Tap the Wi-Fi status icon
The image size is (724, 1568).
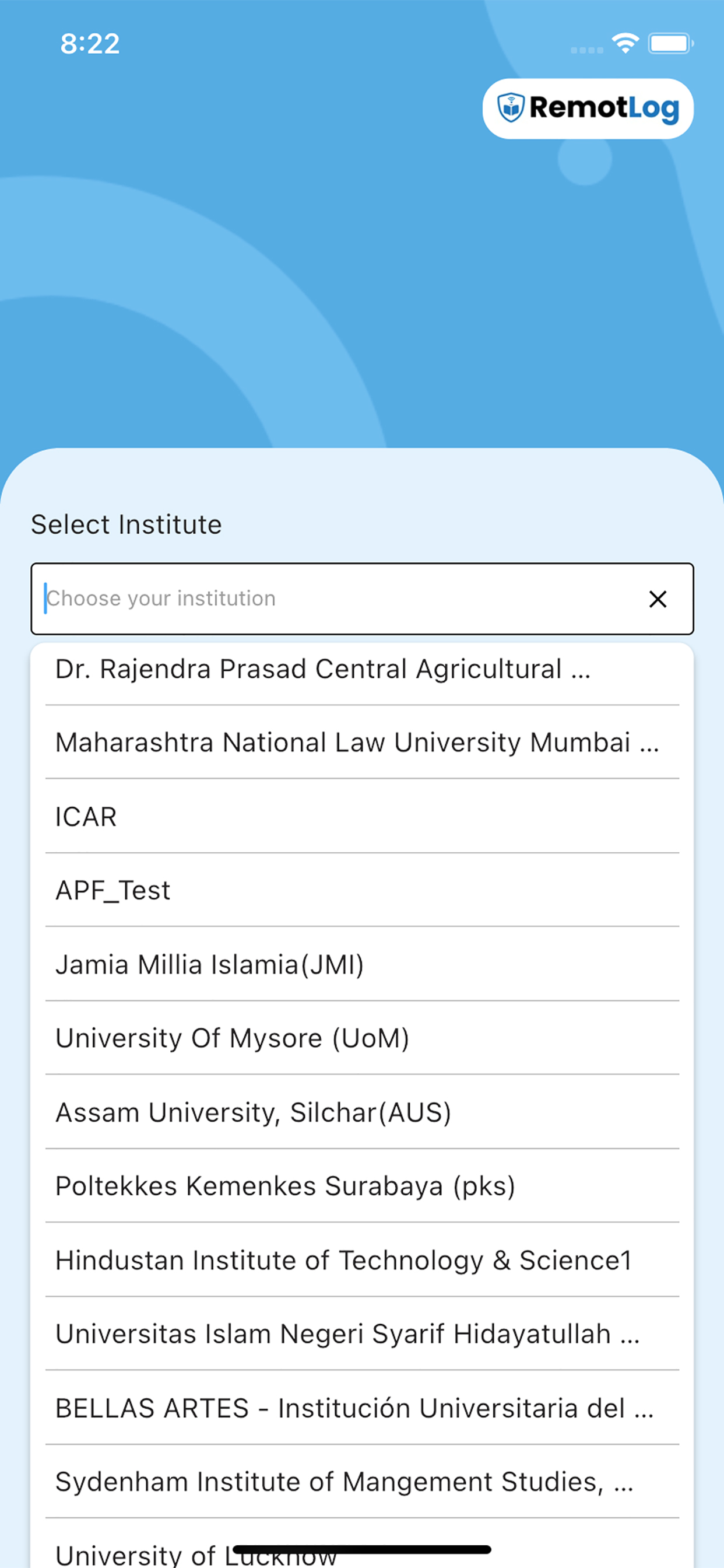[625, 44]
